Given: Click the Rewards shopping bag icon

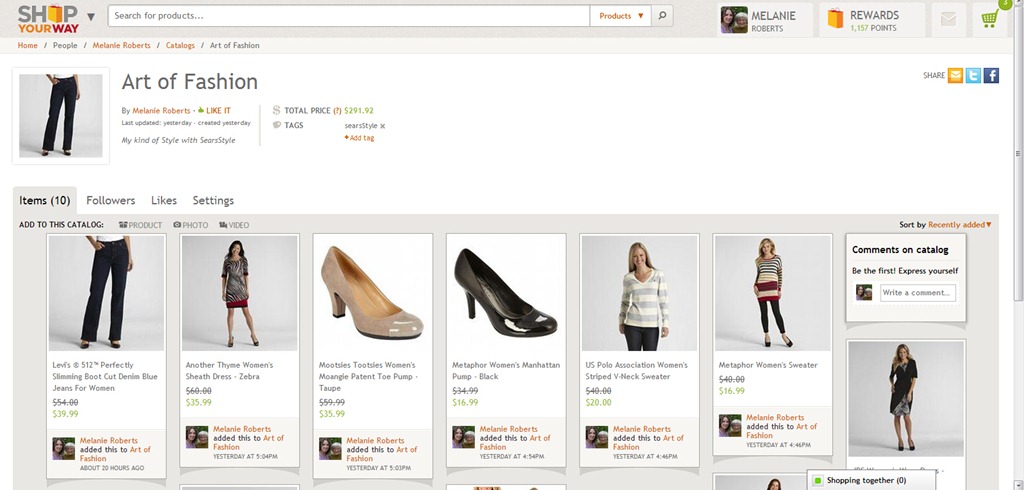Looking at the screenshot, I should tap(834, 19).
